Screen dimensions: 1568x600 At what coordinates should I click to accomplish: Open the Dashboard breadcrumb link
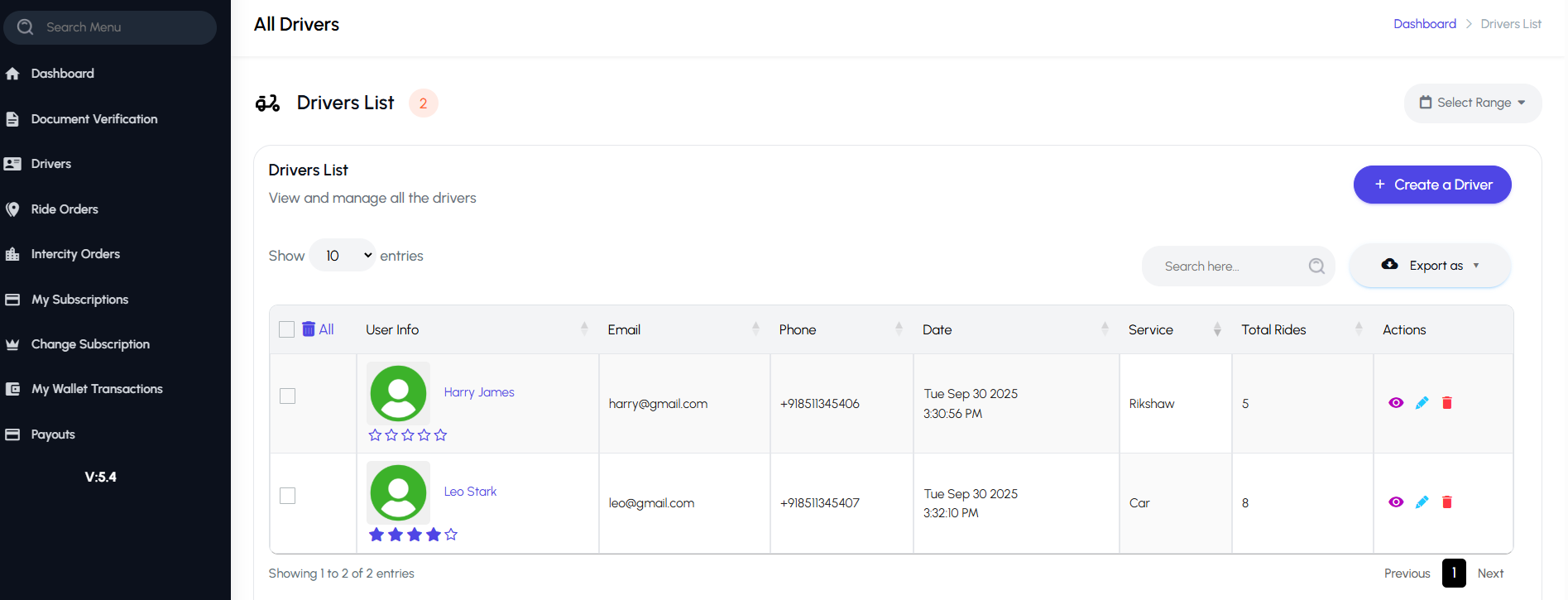pyautogui.click(x=1424, y=24)
